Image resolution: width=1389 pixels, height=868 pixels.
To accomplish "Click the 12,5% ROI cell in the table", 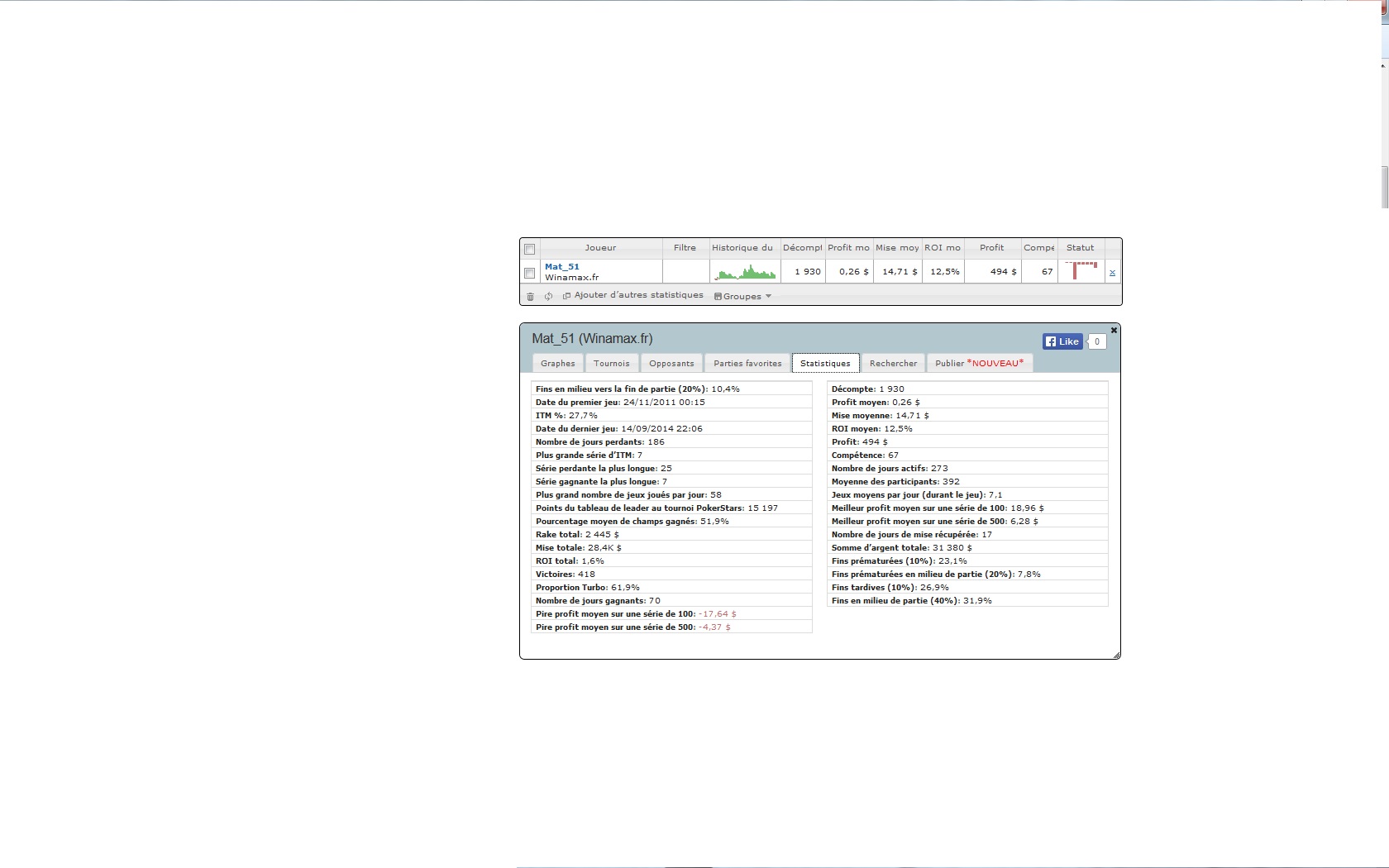I will [x=944, y=271].
